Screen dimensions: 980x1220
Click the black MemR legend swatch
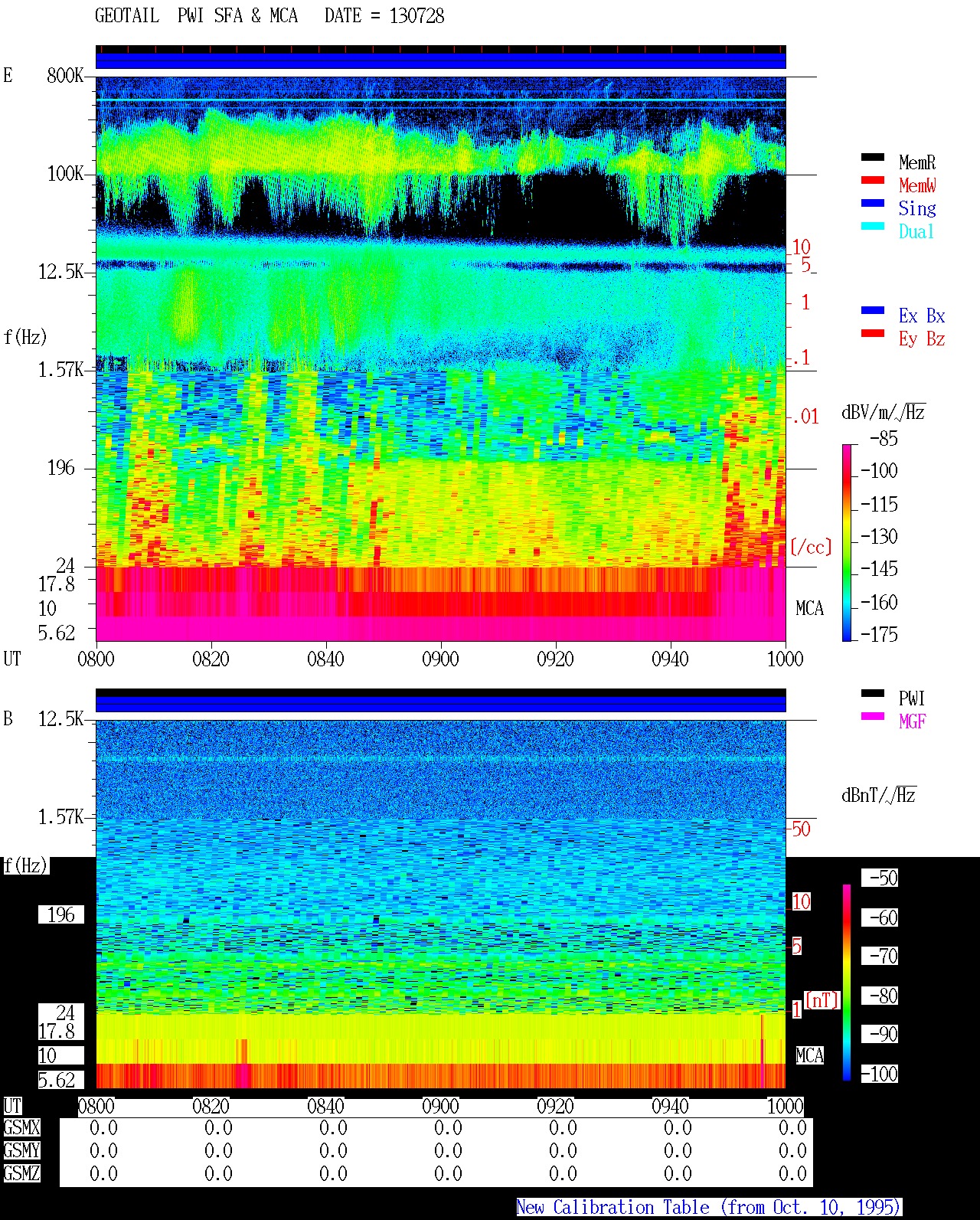pos(873,158)
